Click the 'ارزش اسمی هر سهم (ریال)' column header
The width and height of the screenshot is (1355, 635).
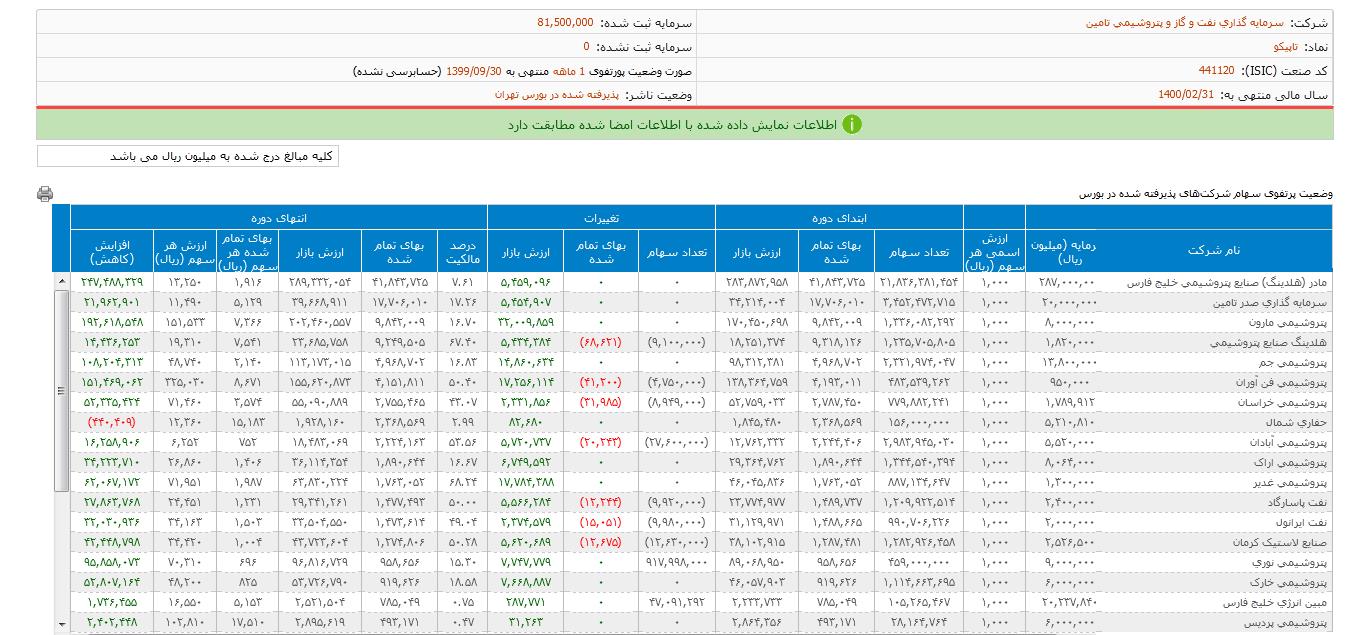[x=995, y=251]
